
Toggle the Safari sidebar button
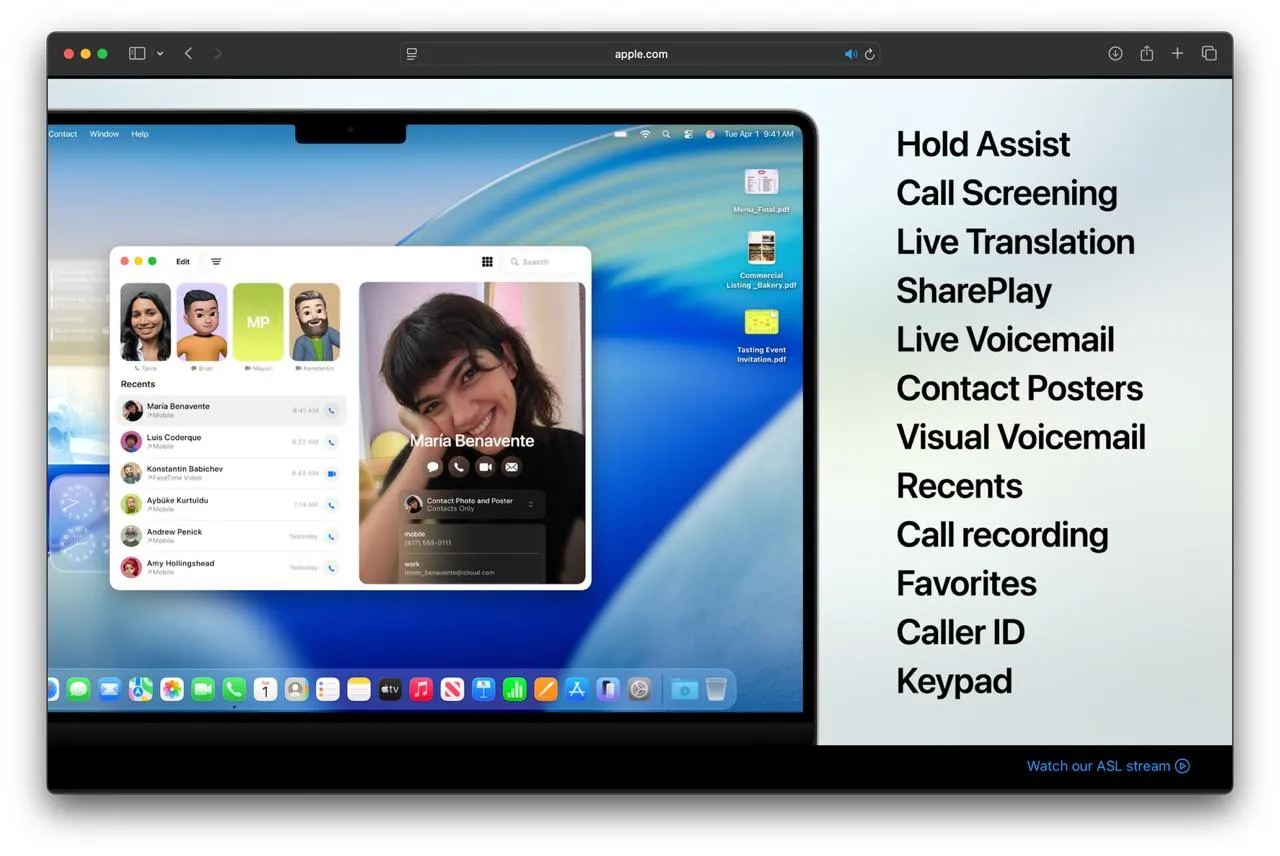[137, 54]
